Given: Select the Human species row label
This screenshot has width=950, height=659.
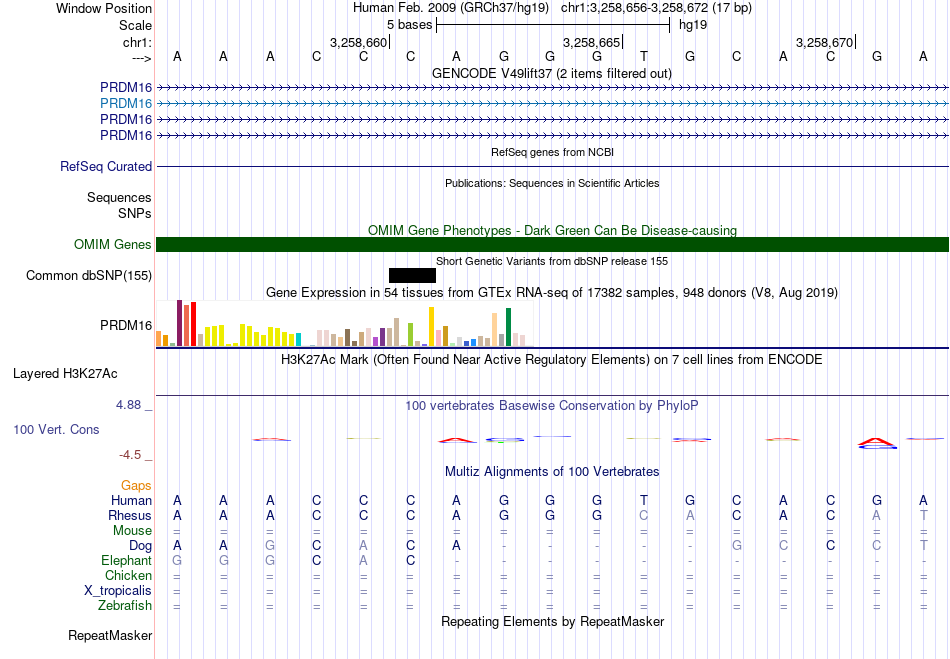Looking at the screenshot, I should click(x=131, y=501).
